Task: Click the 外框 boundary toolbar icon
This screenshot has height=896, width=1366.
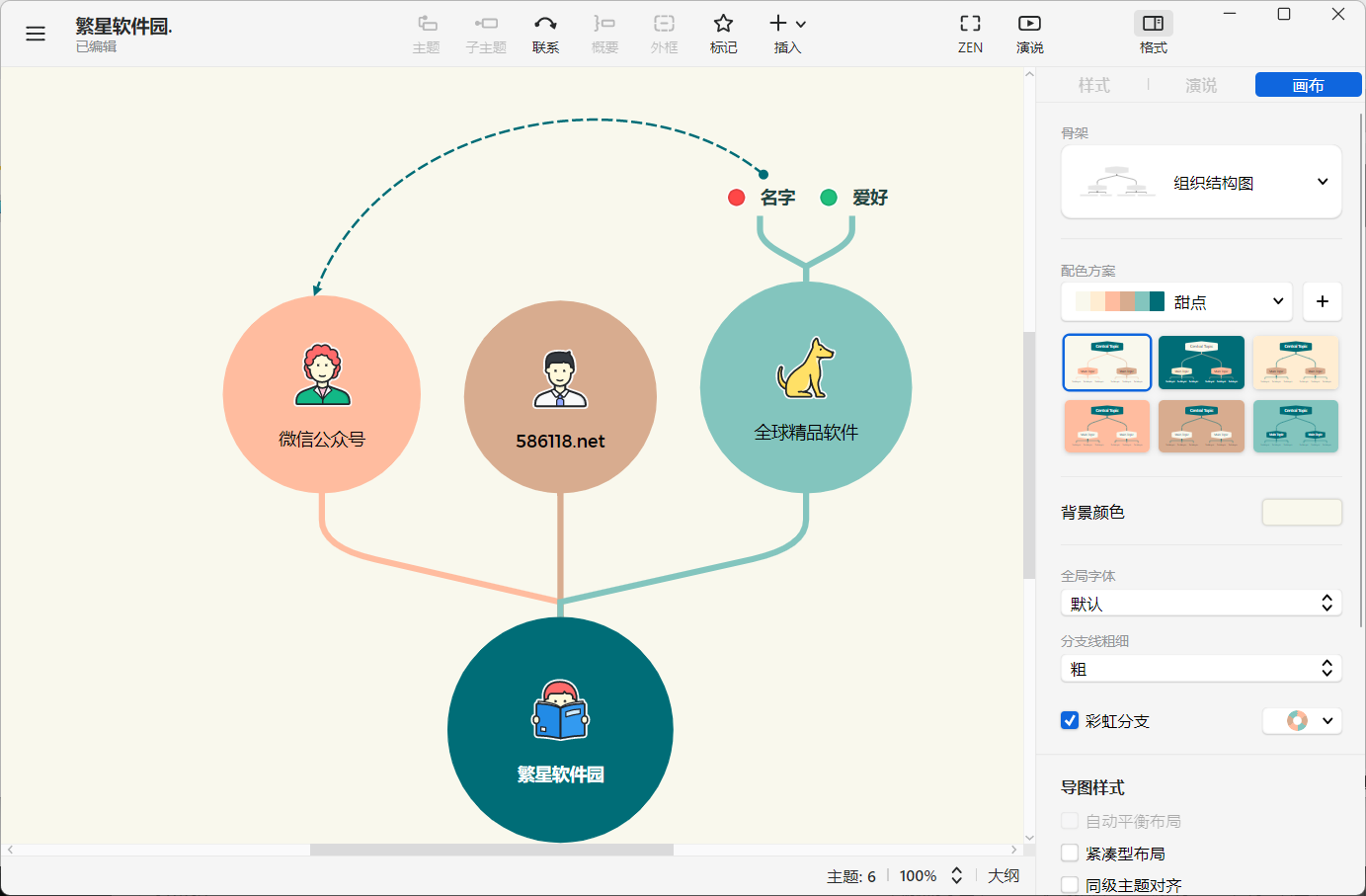Action: 665,34
